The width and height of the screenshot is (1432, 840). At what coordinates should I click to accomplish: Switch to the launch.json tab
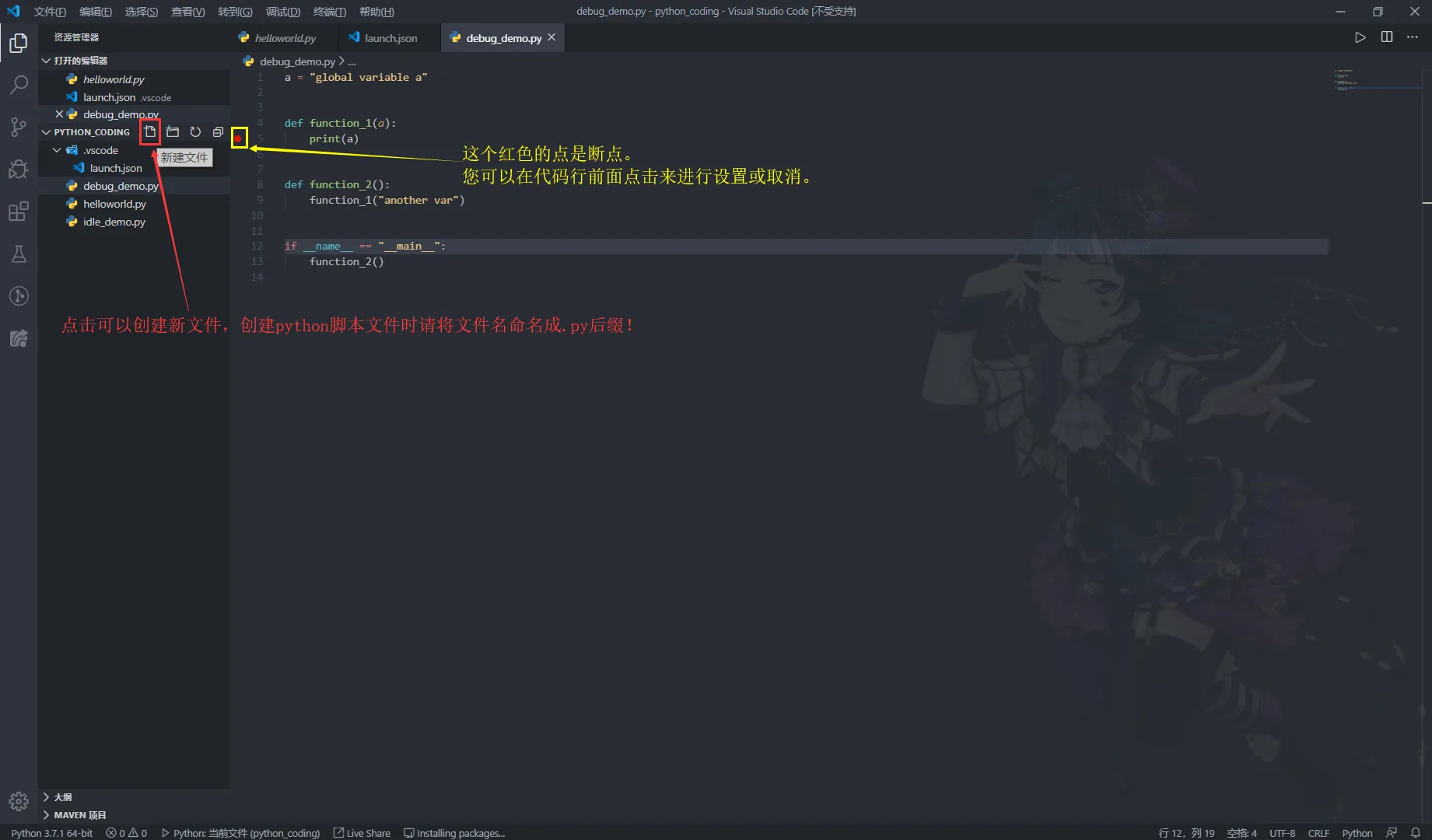tap(390, 38)
